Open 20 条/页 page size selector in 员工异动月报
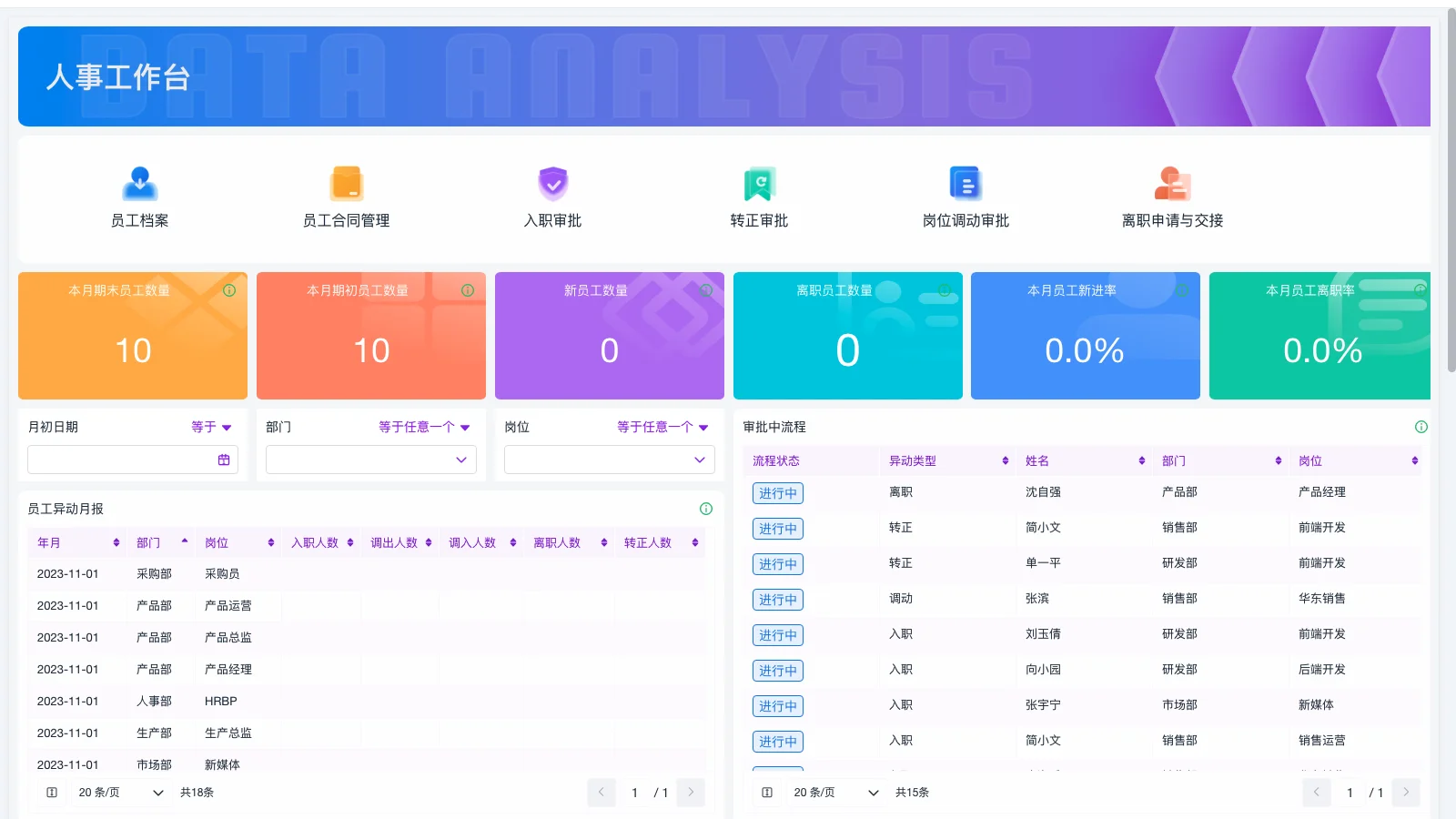Viewport: 1456px width, 819px height. click(x=120, y=793)
